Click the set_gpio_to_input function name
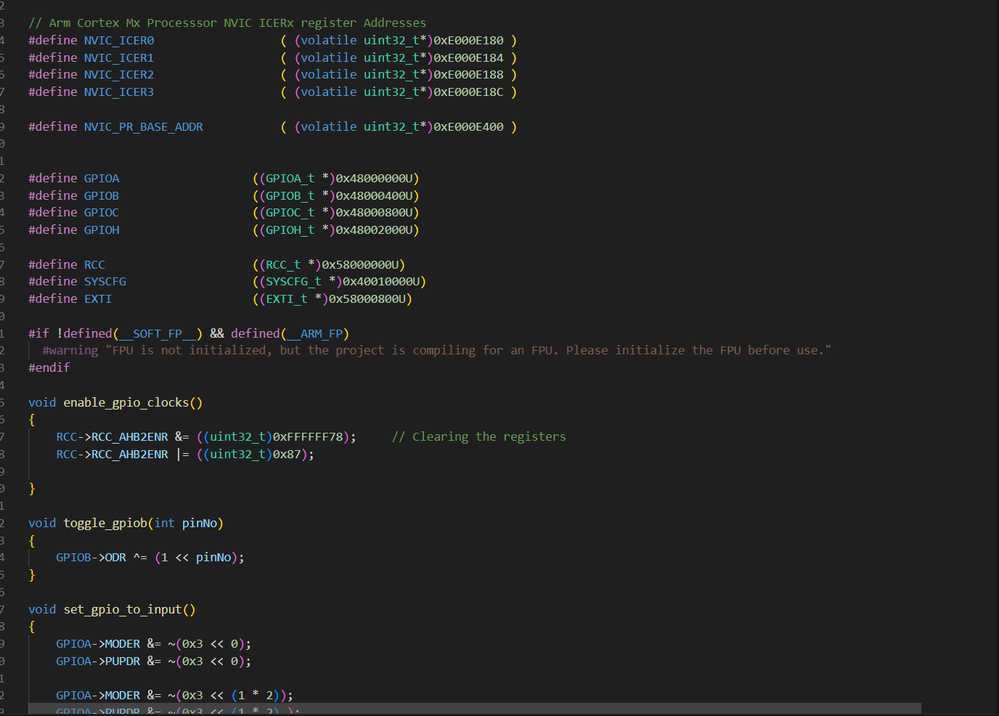The width and height of the screenshot is (999, 716). click(x=122, y=610)
